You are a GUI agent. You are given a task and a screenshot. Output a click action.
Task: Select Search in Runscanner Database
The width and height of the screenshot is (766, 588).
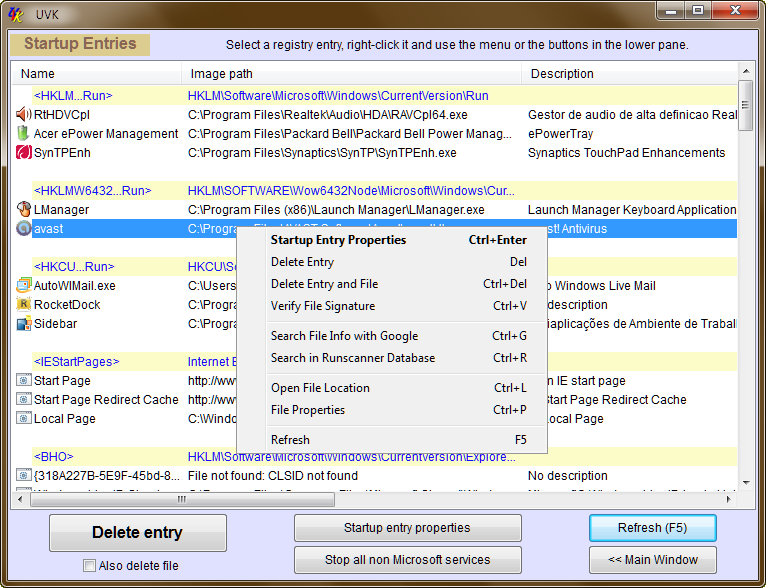point(392,358)
